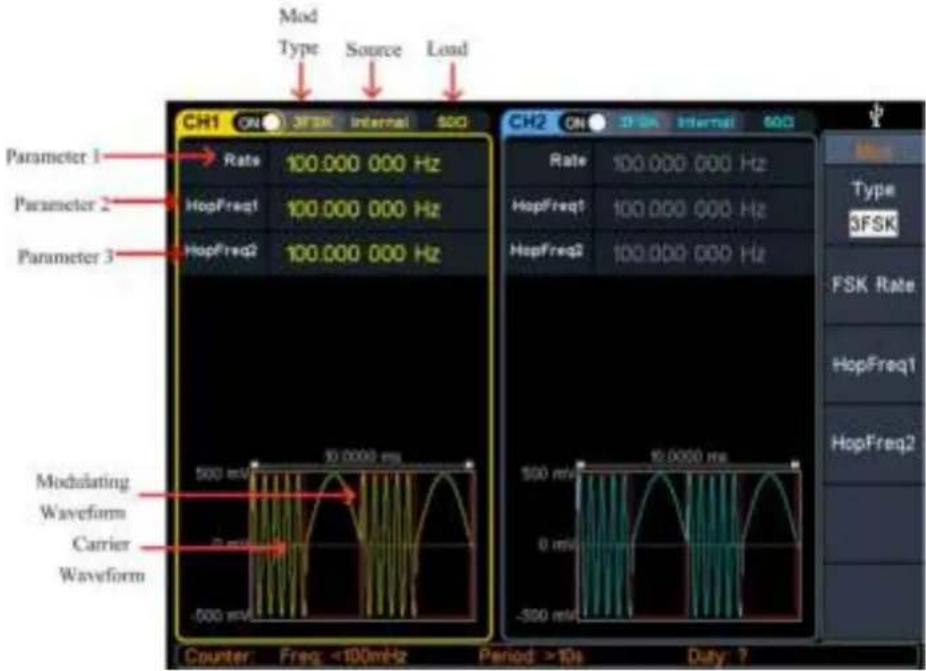
Task: Click the USB icon in top corner
Action: click(876, 115)
